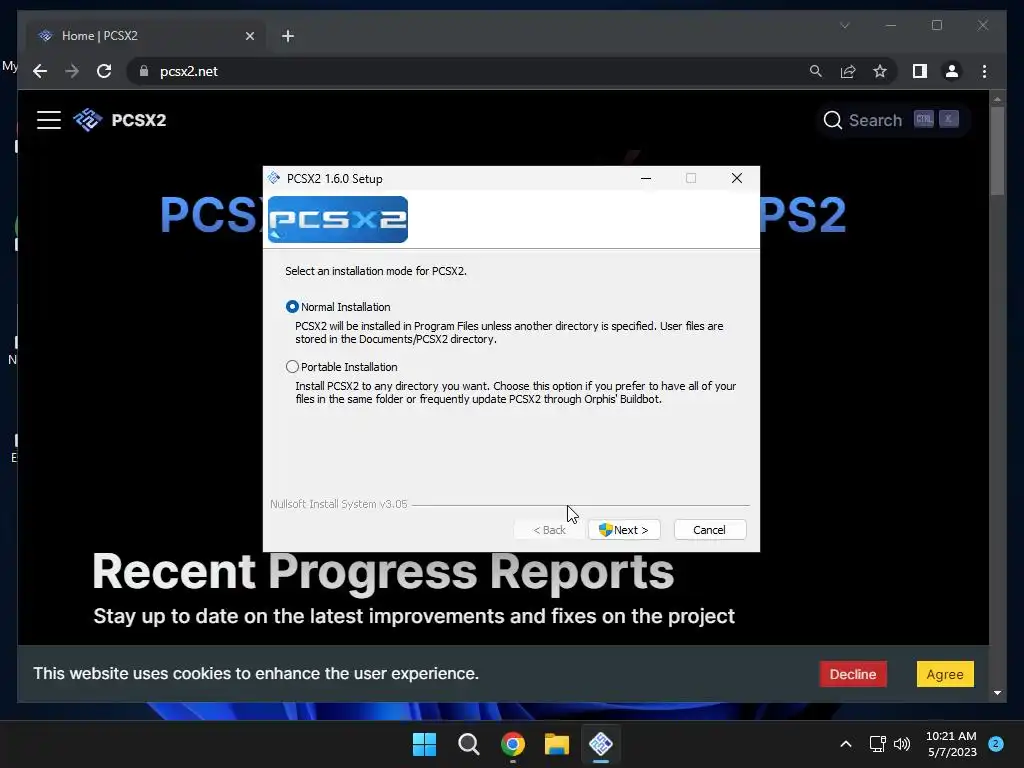
Task: Click the network icon in system tray
Action: pyautogui.click(x=877, y=744)
